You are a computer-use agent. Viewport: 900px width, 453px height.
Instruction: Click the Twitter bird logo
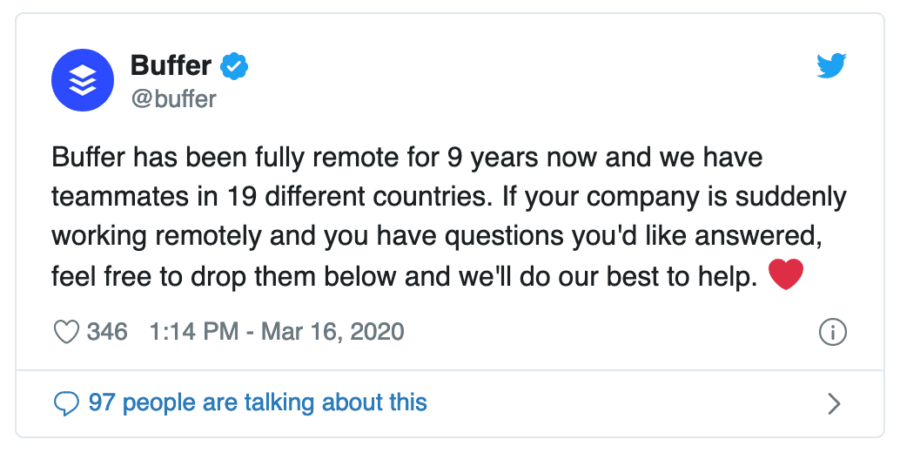(832, 65)
